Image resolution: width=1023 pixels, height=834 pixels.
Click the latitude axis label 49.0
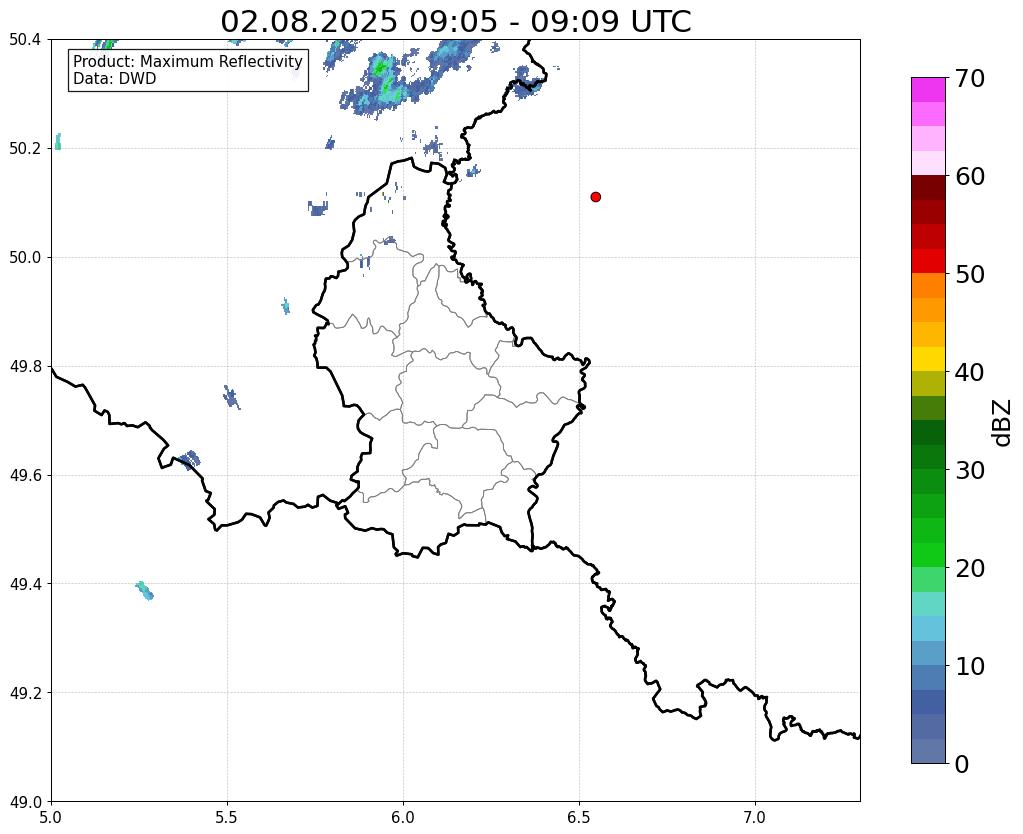(x=25, y=802)
